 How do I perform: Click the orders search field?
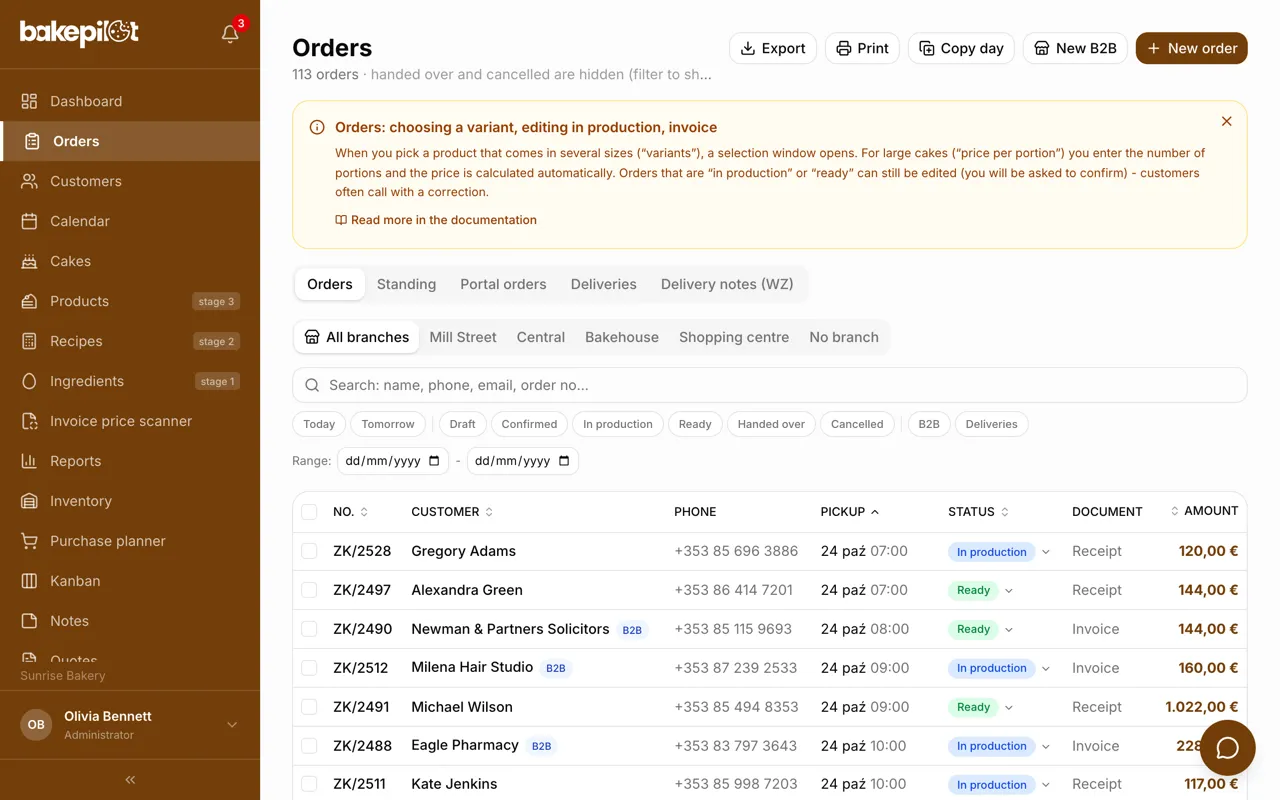[769, 385]
